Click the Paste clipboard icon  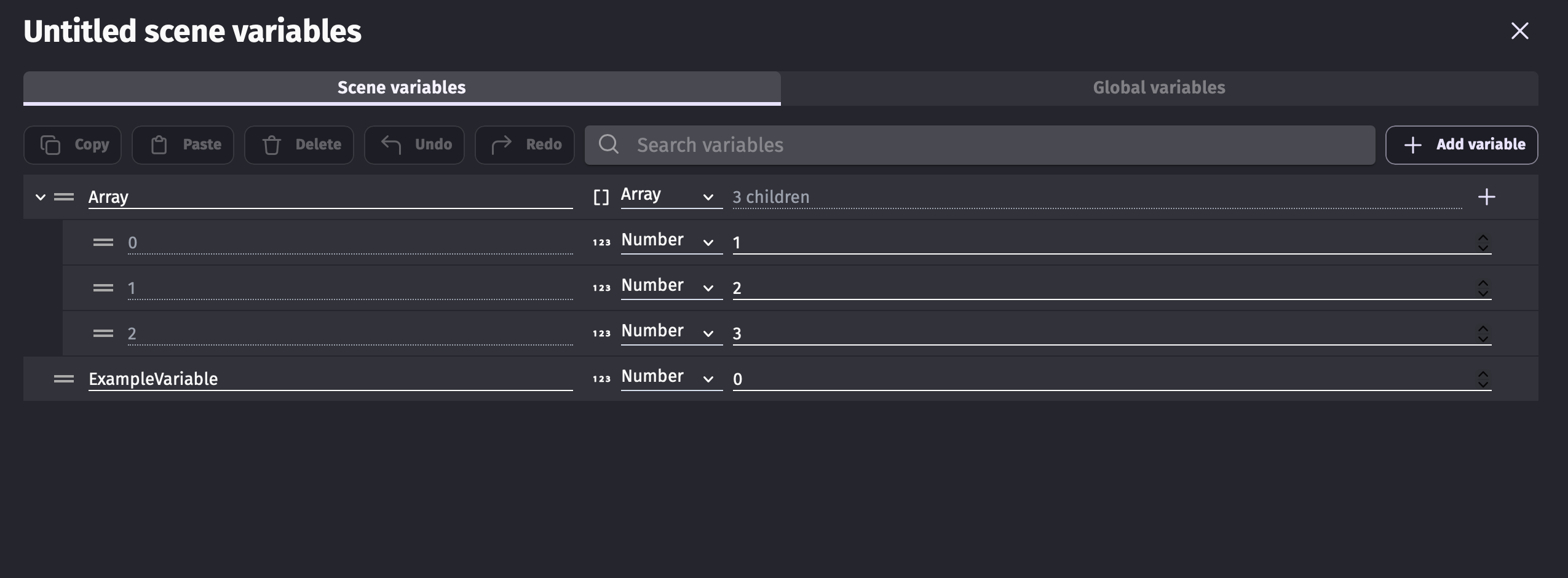pyautogui.click(x=159, y=145)
